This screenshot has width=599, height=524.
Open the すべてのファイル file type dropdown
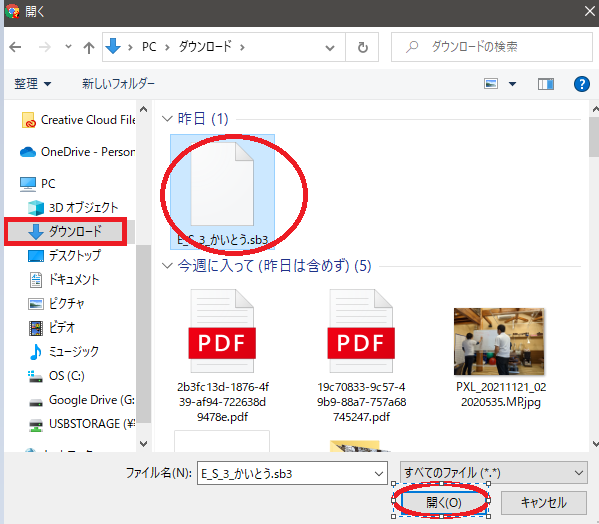click(494, 473)
